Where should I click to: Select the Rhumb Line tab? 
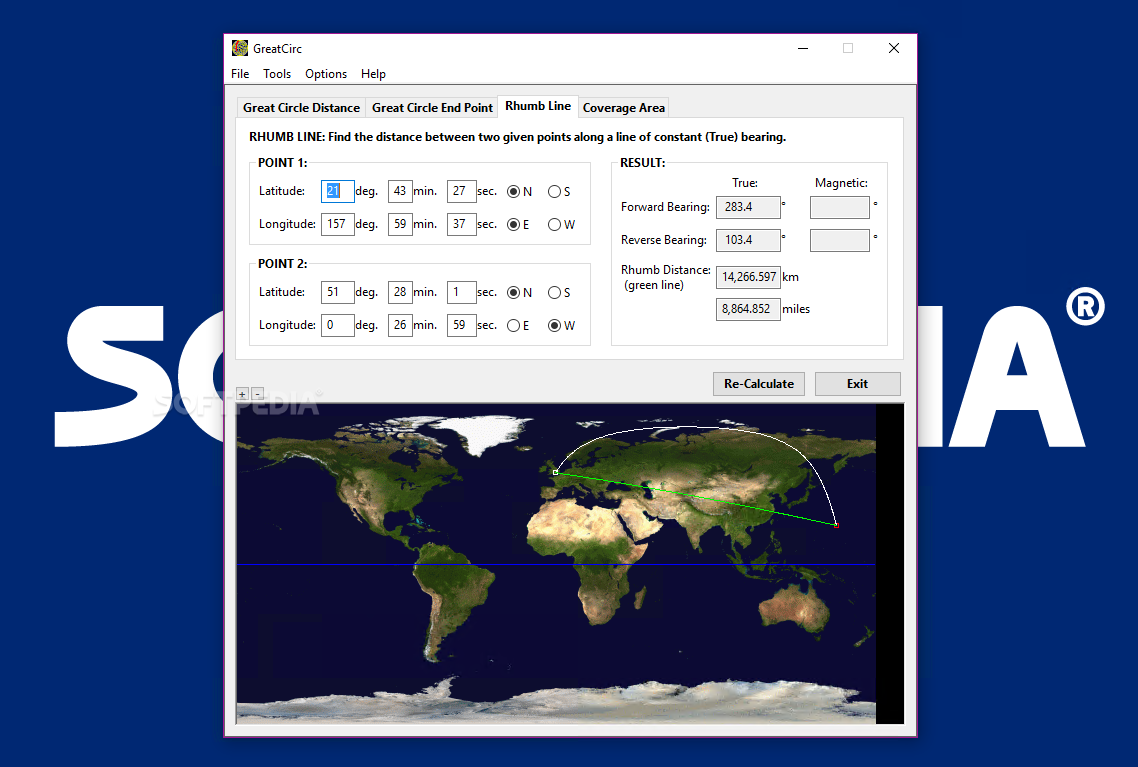pyautogui.click(x=538, y=106)
